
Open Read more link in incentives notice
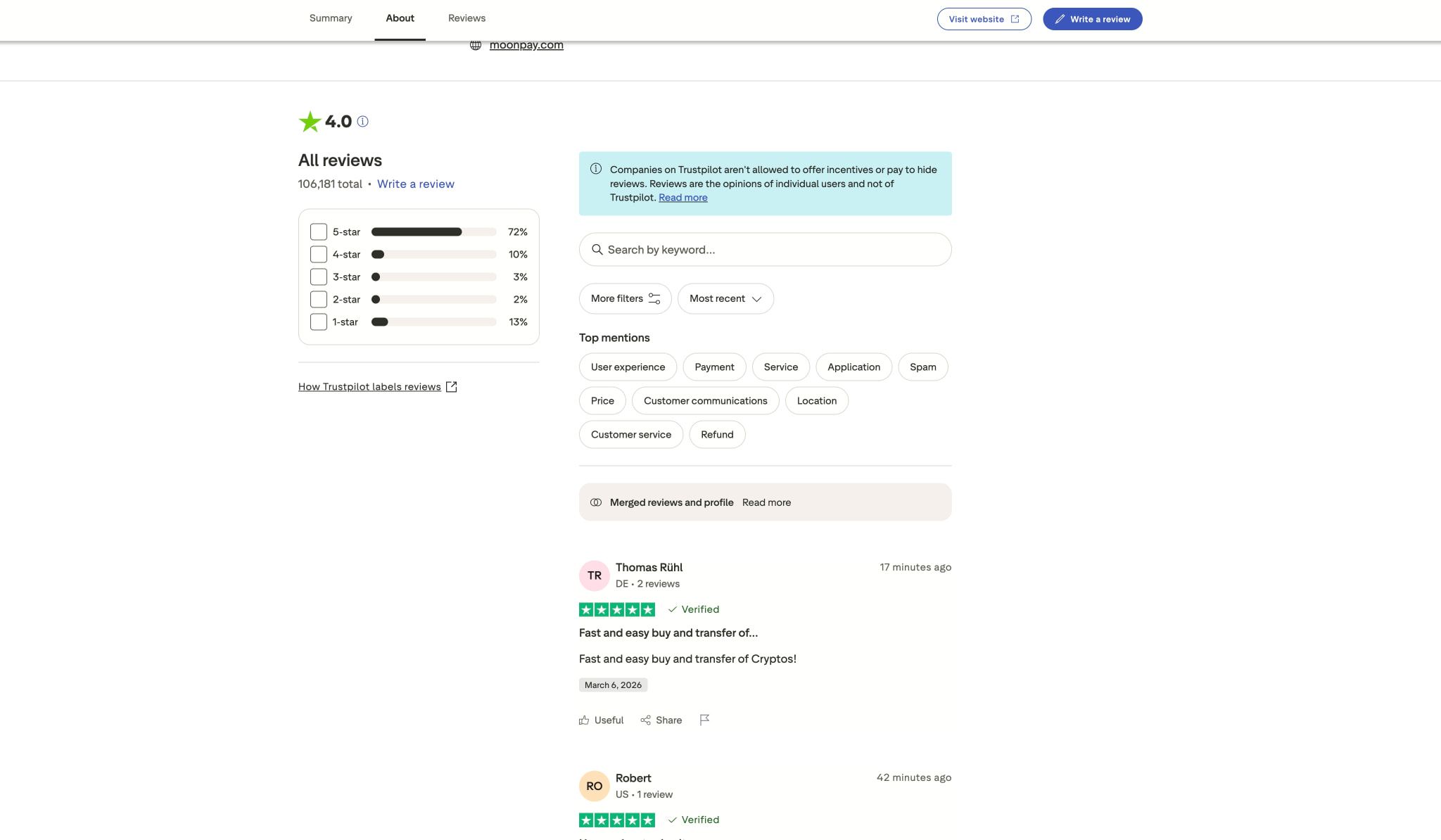[x=683, y=198]
